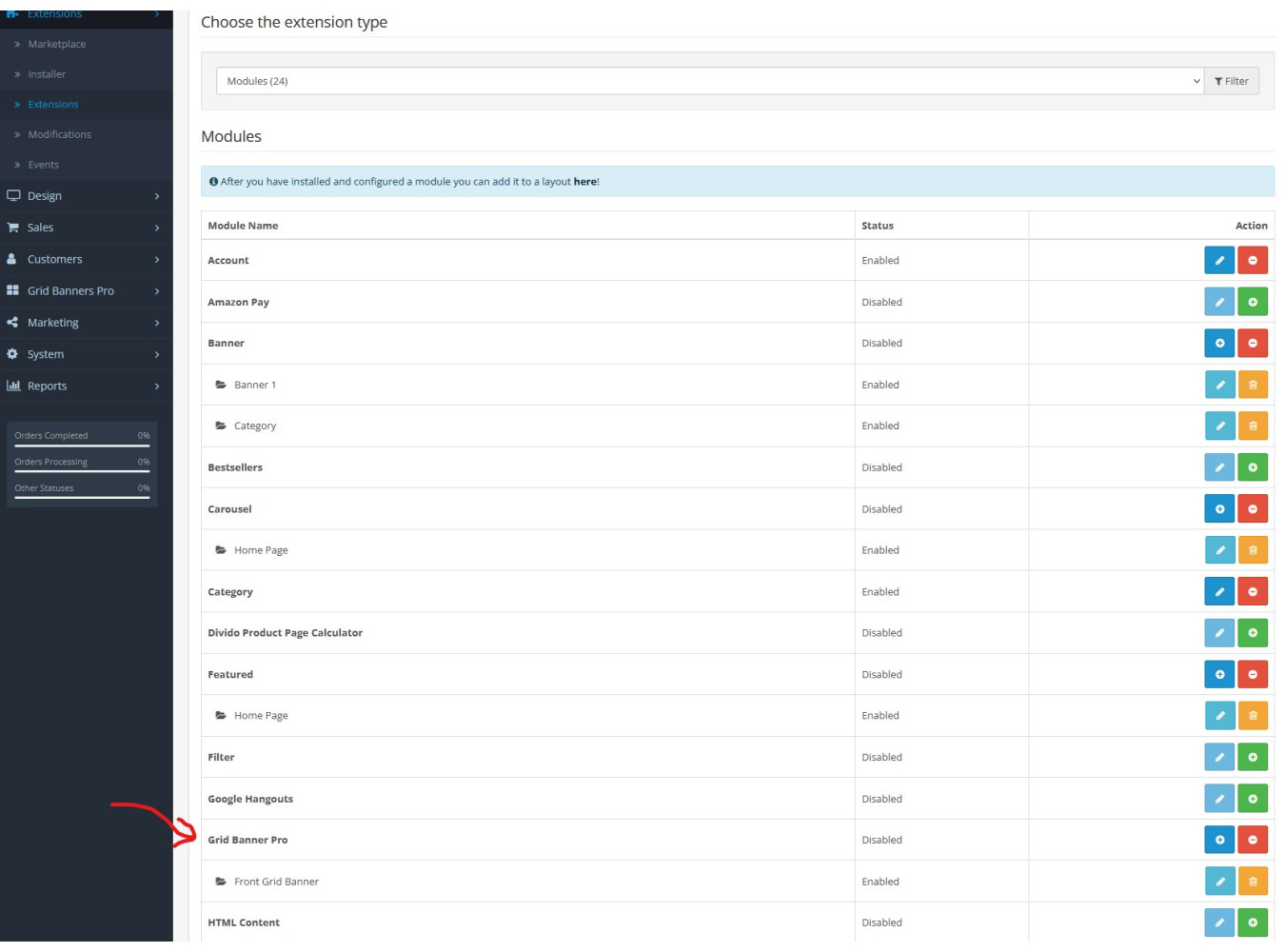Edit the Front Grid Banner module
The image size is (1285, 952).
pos(1218,882)
